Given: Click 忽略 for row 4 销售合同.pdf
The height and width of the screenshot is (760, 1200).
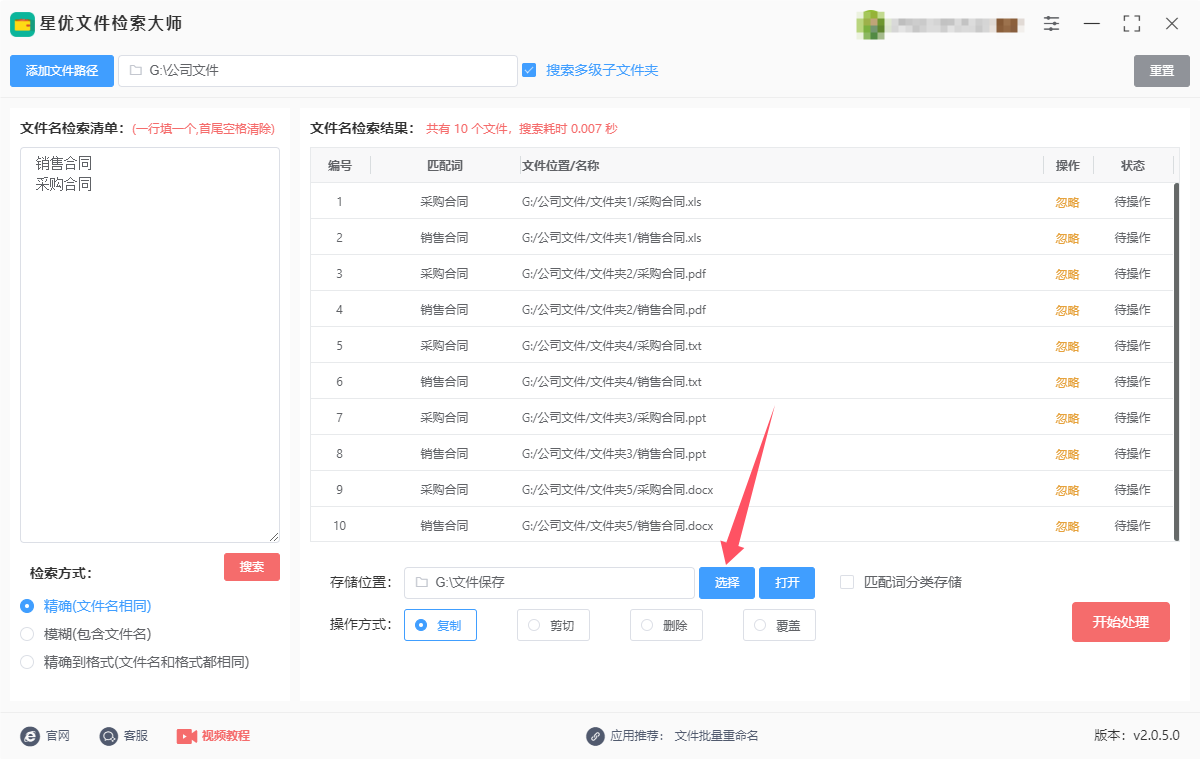Looking at the screenshot, I should [1067, 310].
